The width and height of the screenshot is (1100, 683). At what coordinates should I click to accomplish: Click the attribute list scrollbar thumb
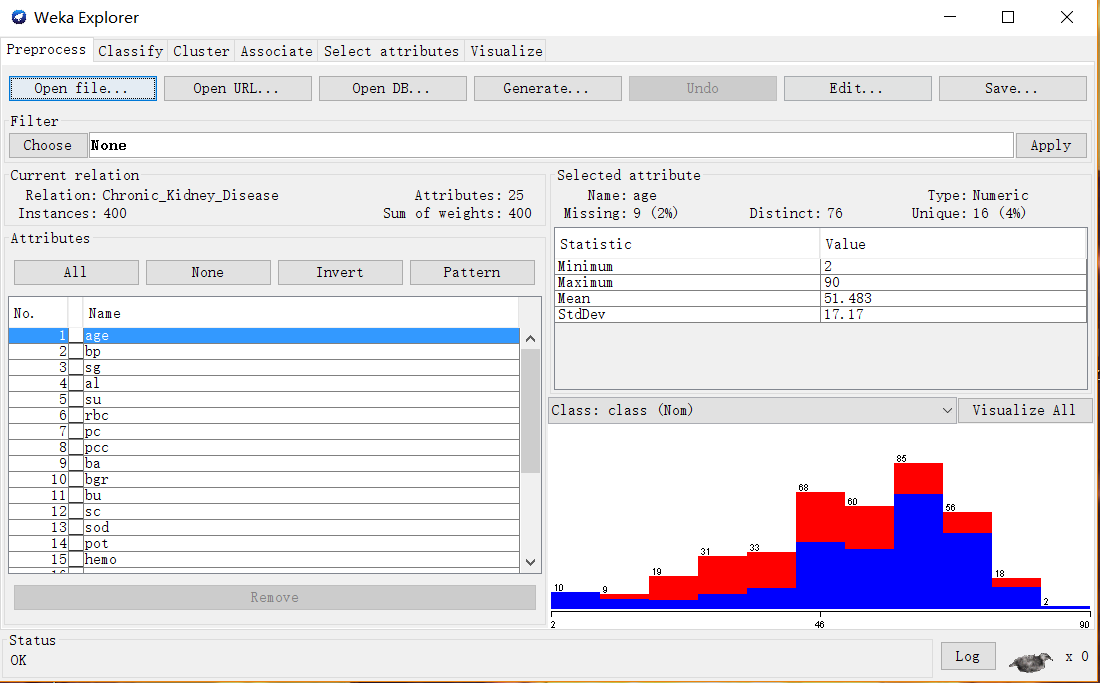click(x=531, y=411)
